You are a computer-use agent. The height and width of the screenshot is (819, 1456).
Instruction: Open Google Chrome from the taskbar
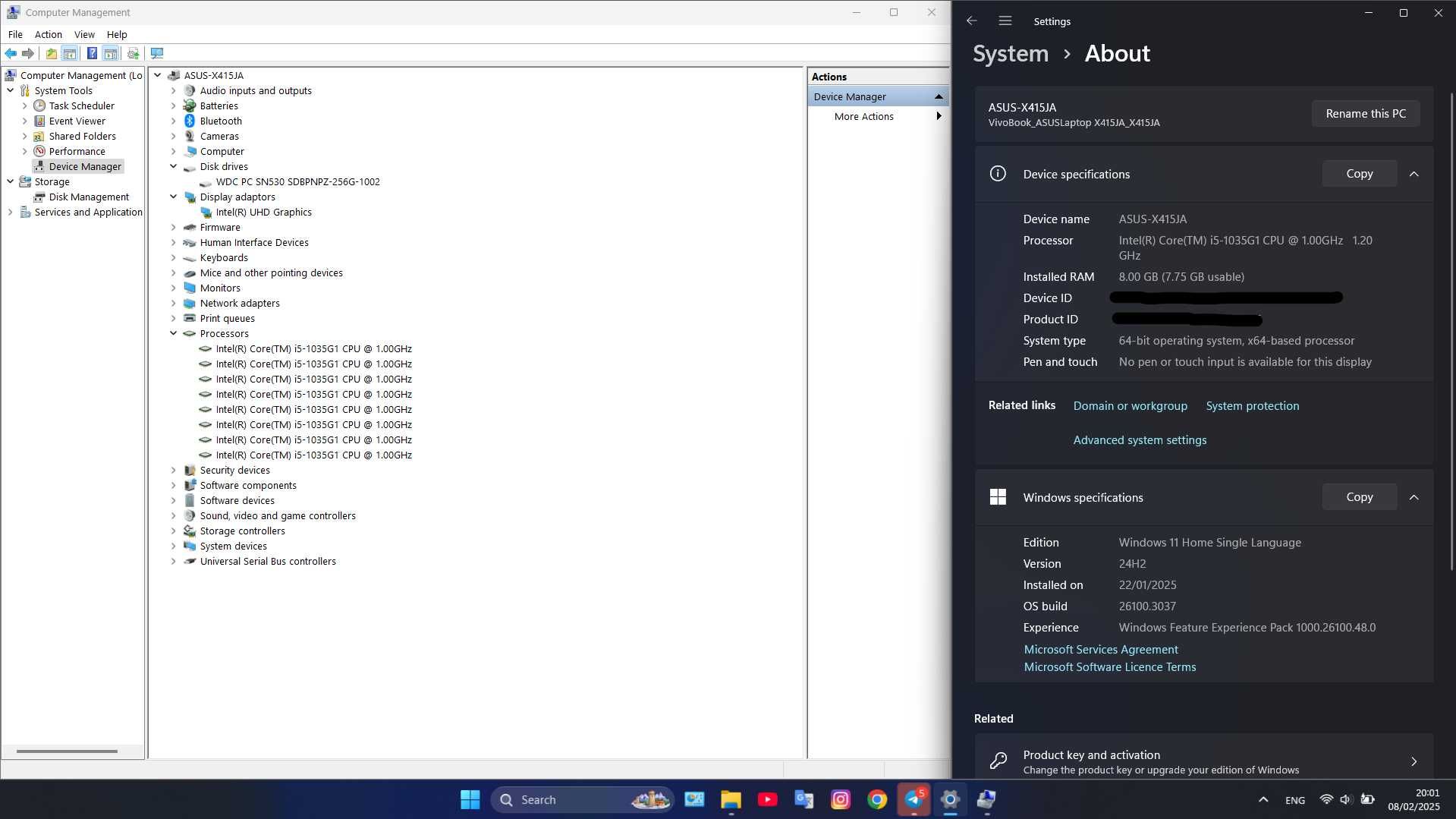pyautogui.click(x=876, y=799)
